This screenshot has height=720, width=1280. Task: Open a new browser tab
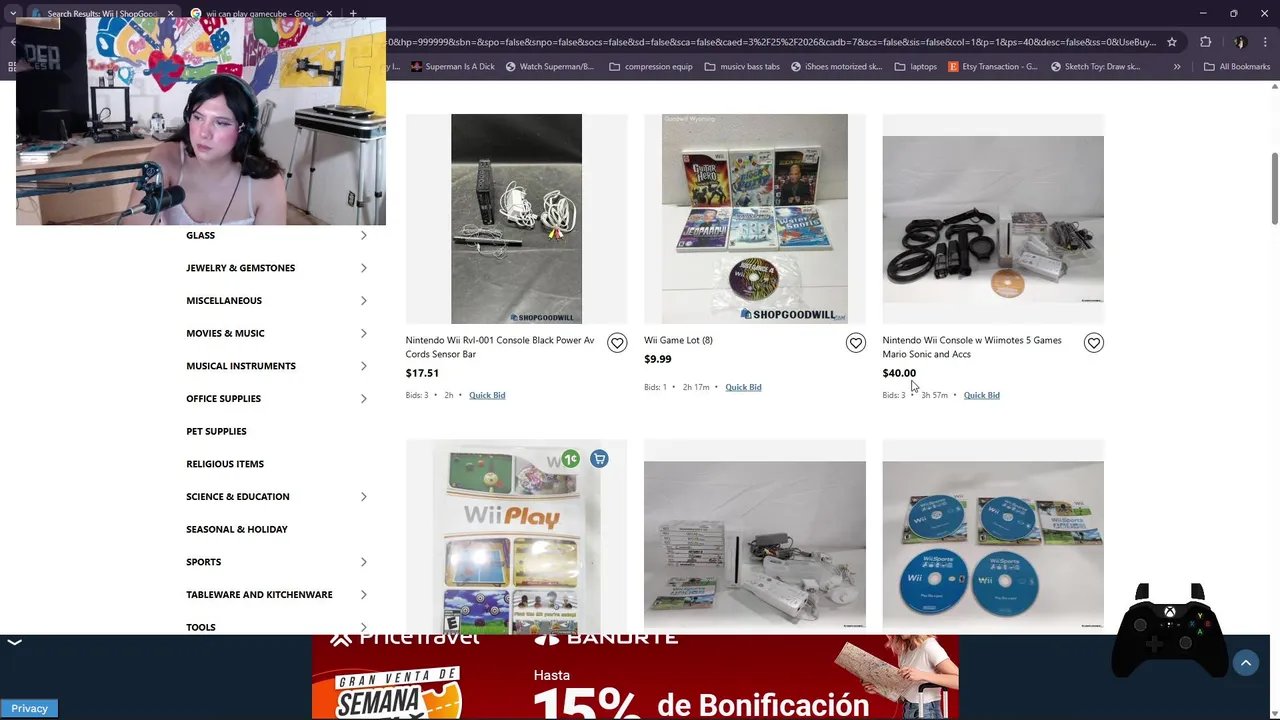[353, 14]
